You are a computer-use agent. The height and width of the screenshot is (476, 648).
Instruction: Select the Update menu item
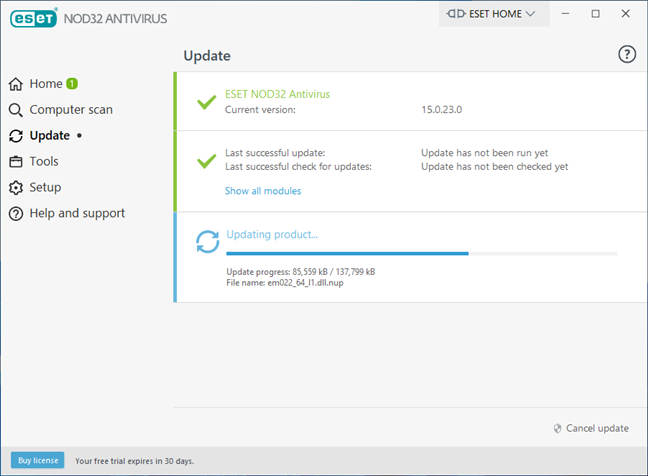tap(50, 136)
